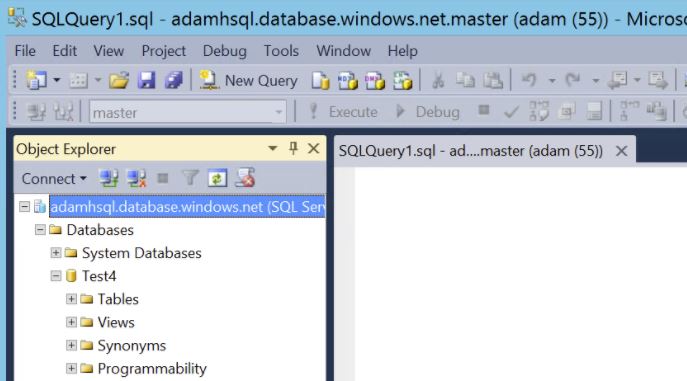Click the Activity Monitor icon in Object Explorer

245,178
